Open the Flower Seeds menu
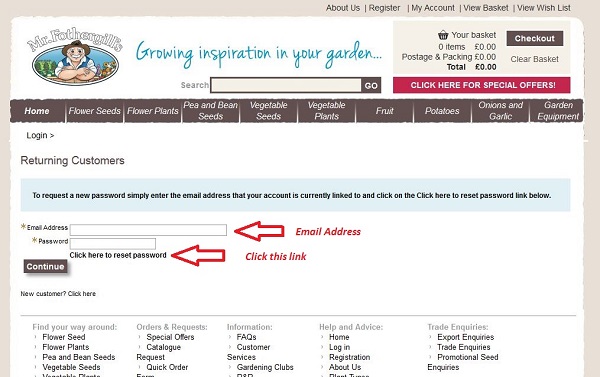The image size is (600, 377). click(x=95, y=111)
